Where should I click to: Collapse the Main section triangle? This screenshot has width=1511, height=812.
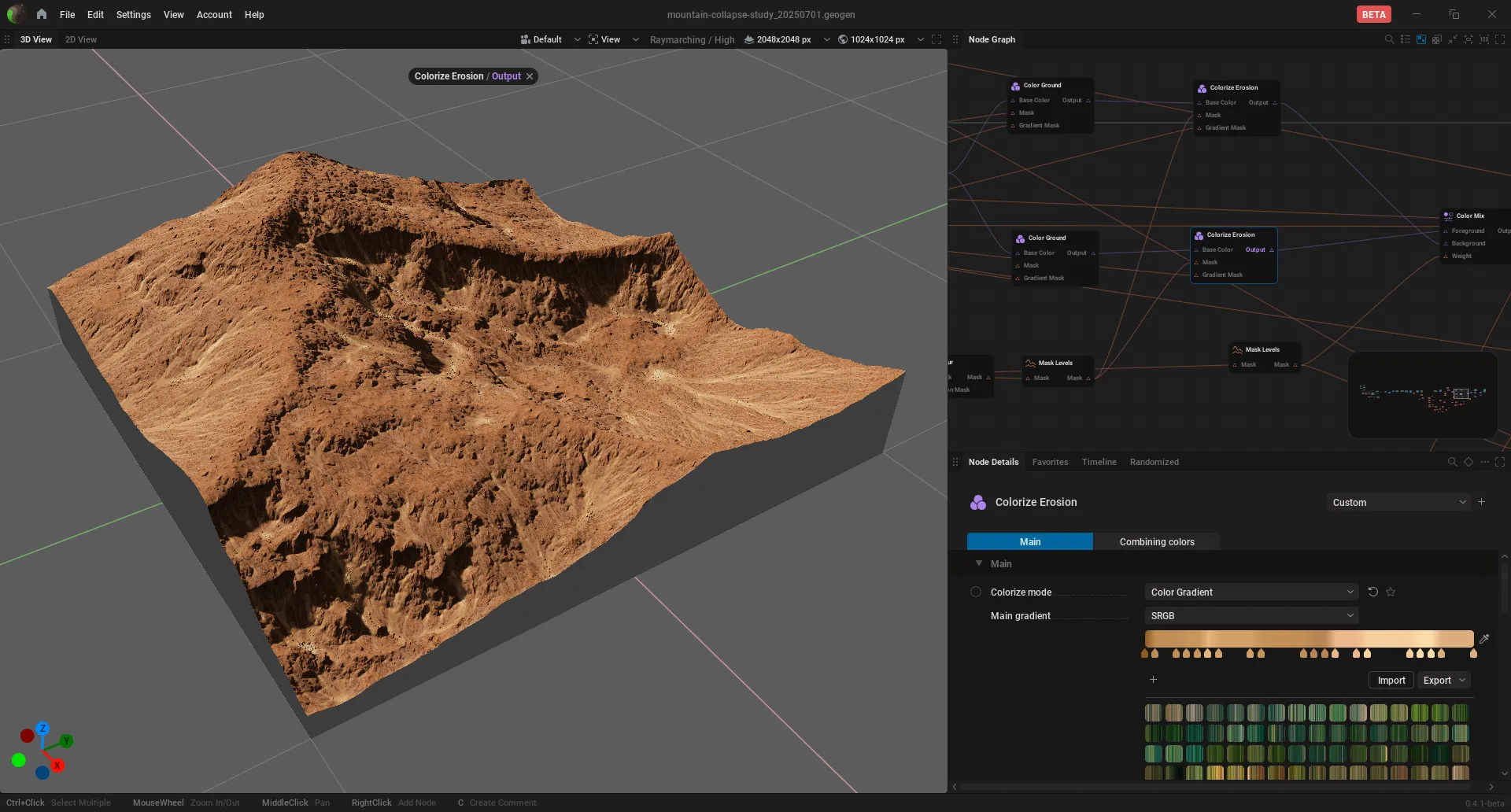pos(979,563)
